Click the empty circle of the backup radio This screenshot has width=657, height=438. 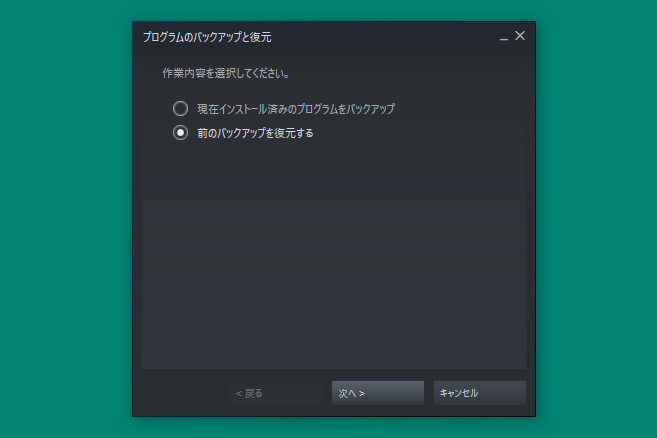tap(181, 109)
